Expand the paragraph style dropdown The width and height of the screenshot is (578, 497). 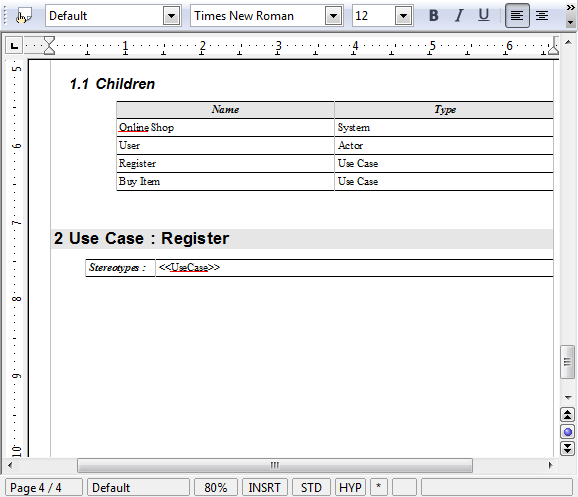coord(171,15)
